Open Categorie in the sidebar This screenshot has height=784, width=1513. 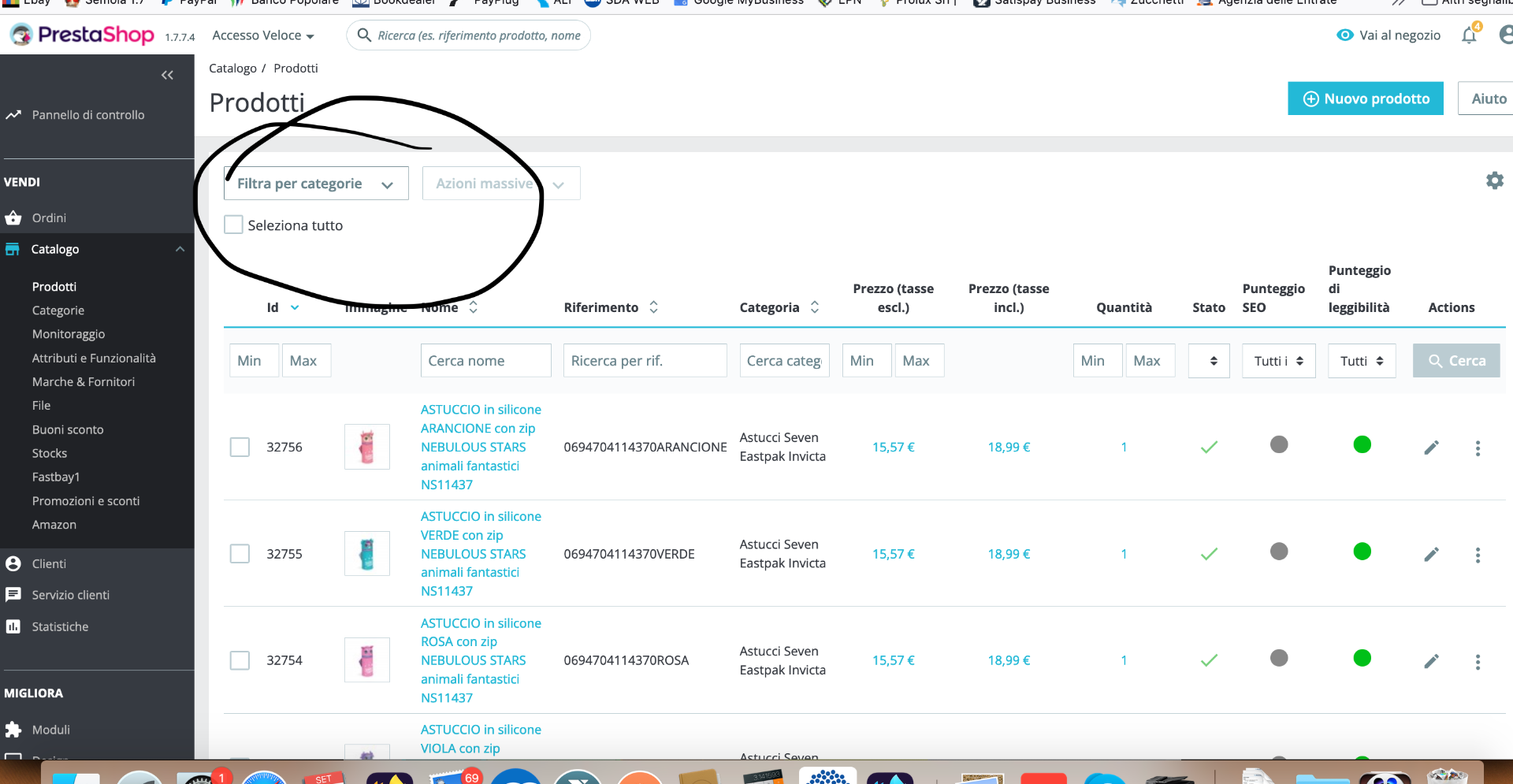(58, 310)
